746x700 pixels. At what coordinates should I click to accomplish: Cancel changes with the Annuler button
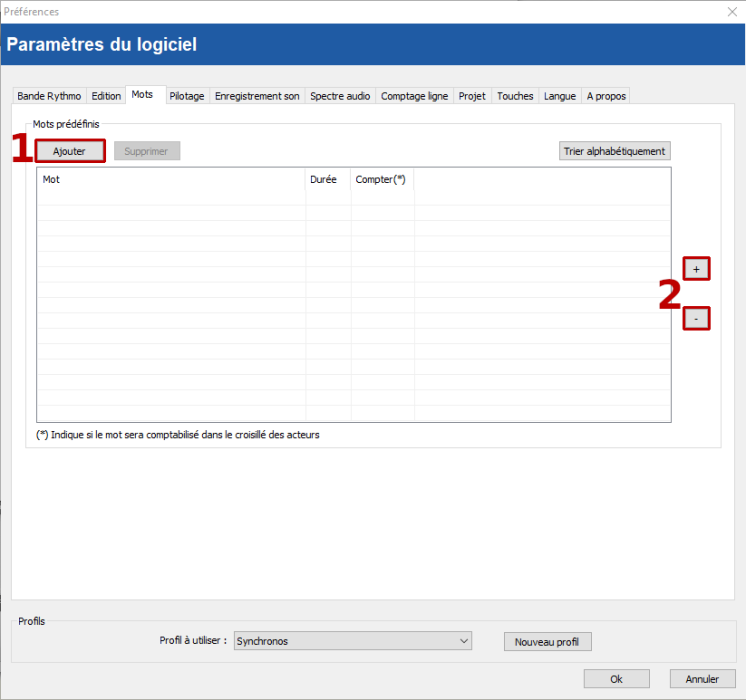click(x=702, y=679)
